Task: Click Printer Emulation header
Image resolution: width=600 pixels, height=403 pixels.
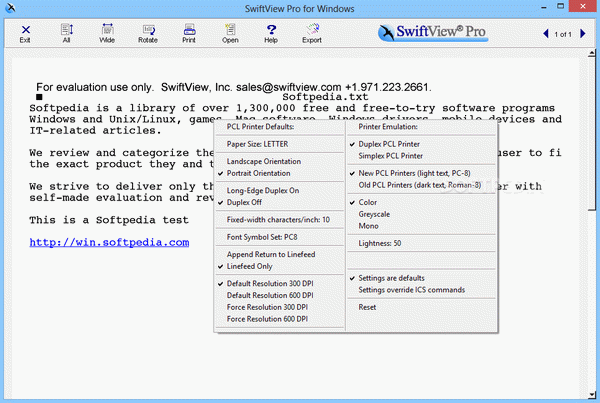Action: [x=388, y=127]
